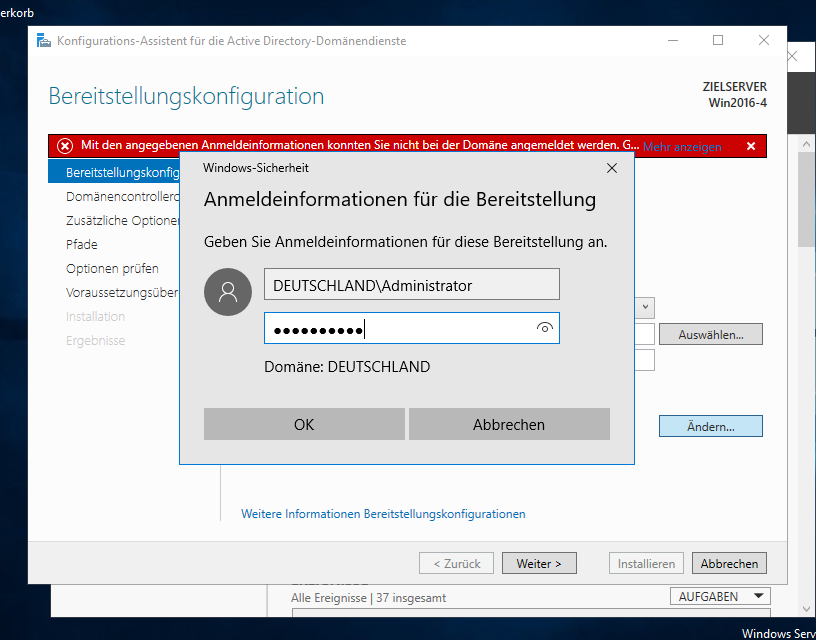
Task: Open 'Weitere Informationen Bereitstellungskonfigurationen' link
Action: (x=383, y=514)
